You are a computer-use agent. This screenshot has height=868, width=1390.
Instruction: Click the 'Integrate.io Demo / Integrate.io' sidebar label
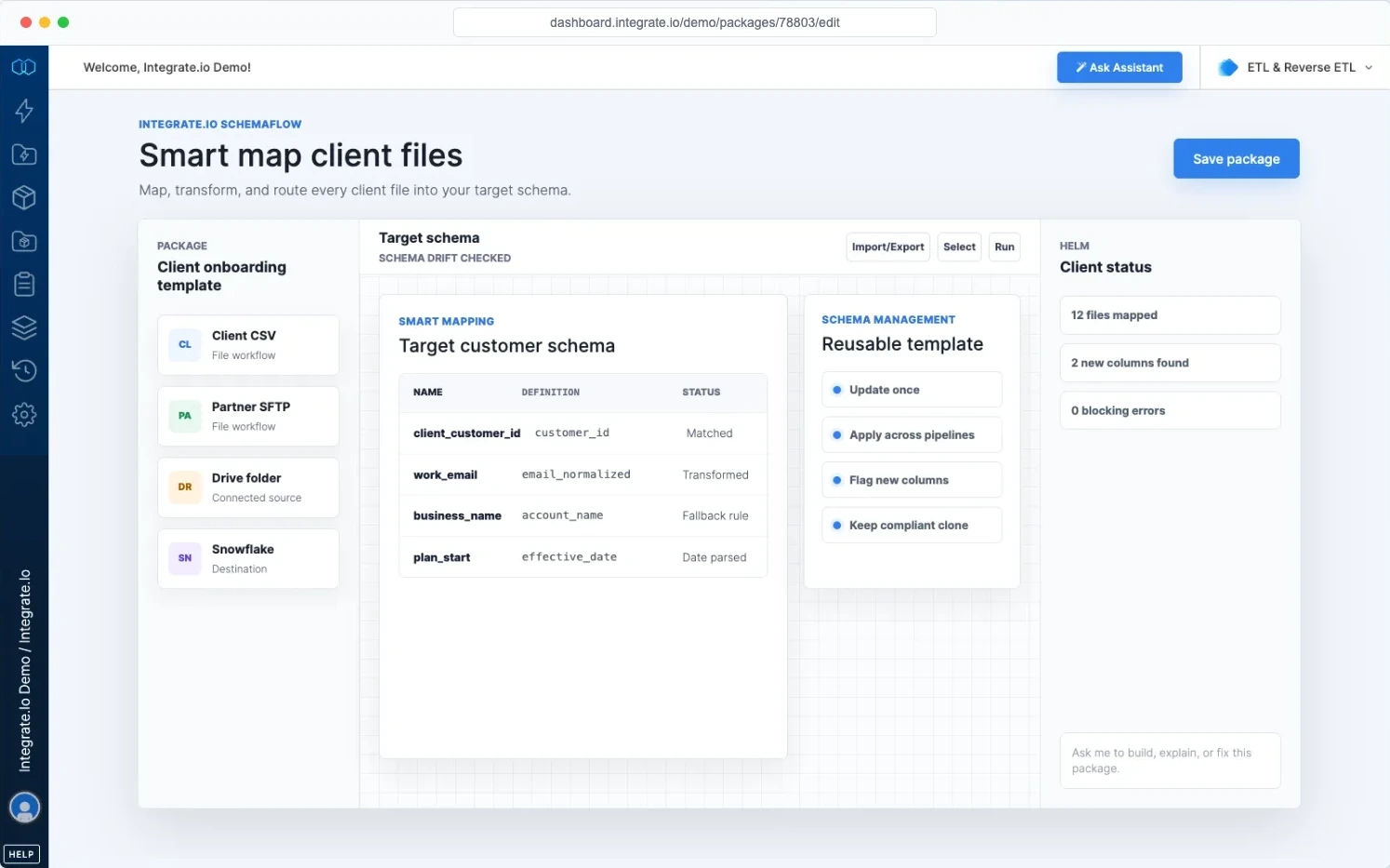pos(25,671)
